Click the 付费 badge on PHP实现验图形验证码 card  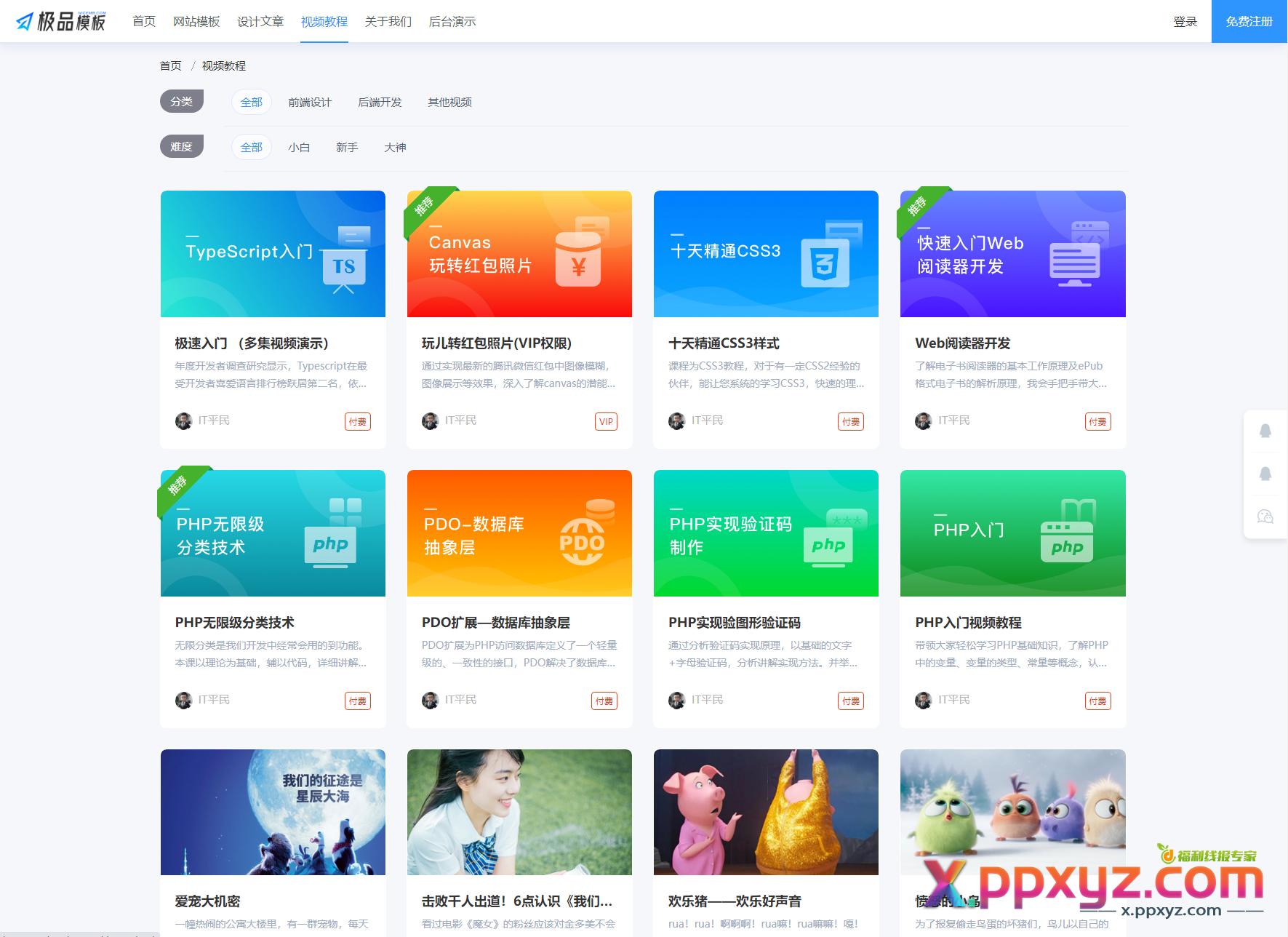click(851, 701)
